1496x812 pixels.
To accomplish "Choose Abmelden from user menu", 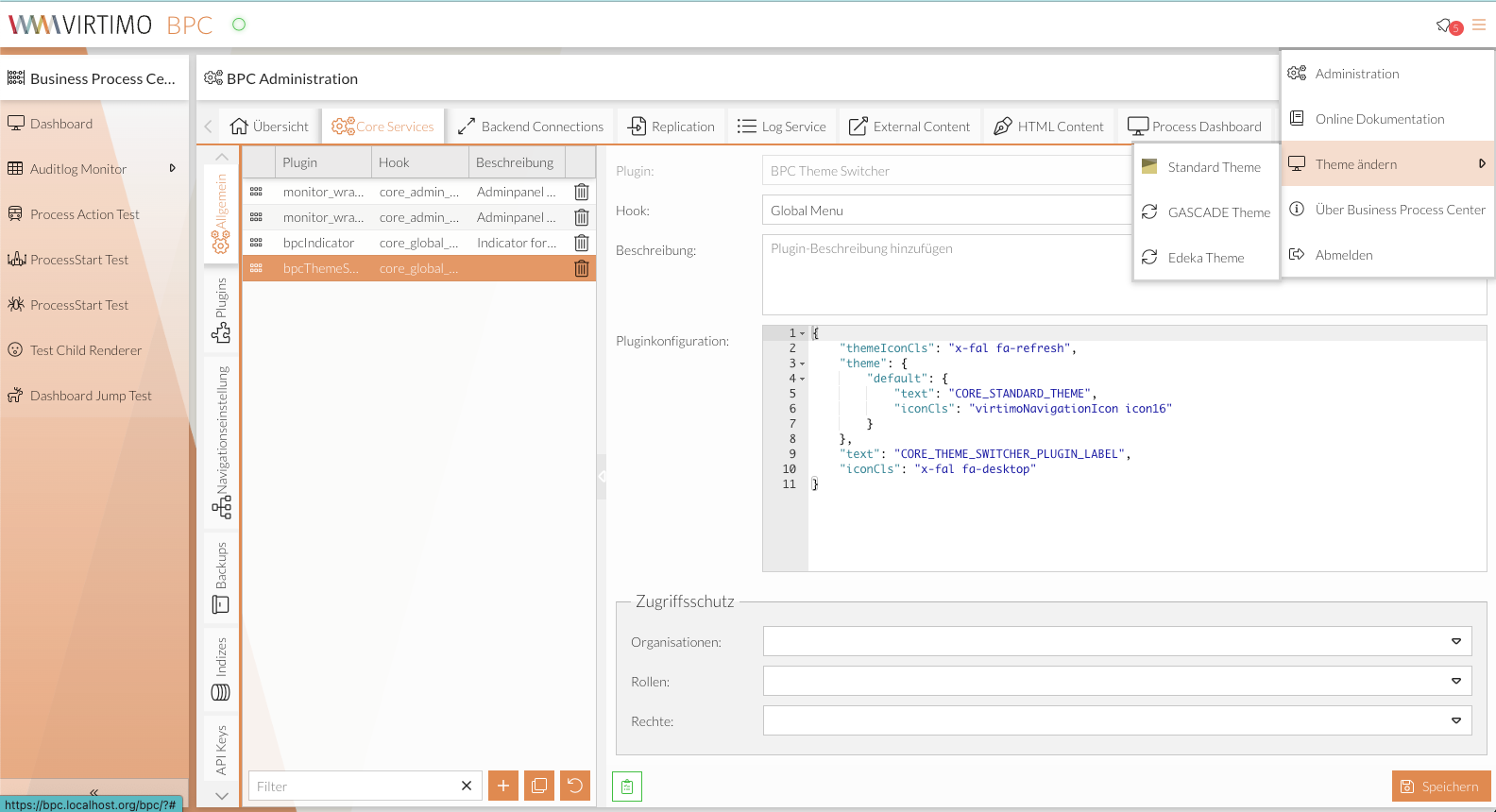I will click(1343, 255).
